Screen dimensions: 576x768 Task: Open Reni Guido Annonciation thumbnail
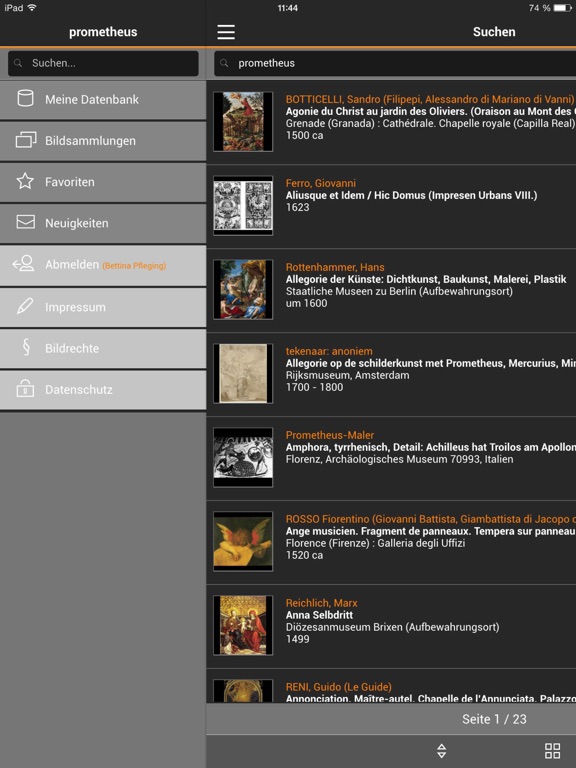[243, 691]
